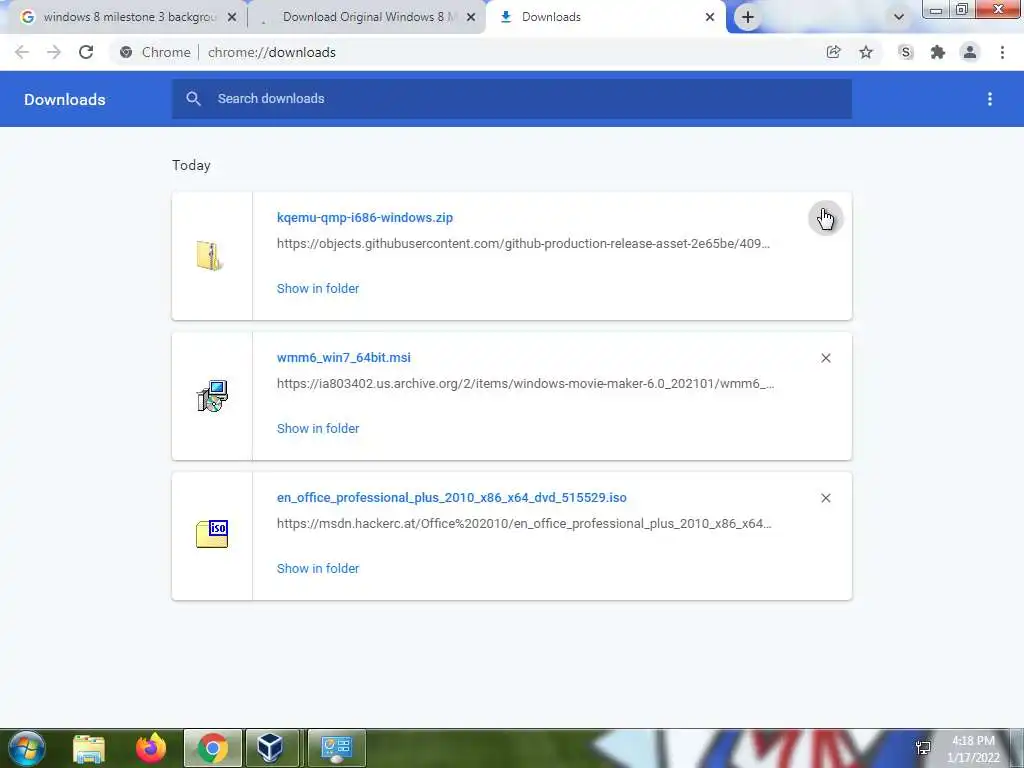Screen dimensions: 1024x768
Task: Remove the office professional plus iso from the list
Action: (x=825, y=498)
